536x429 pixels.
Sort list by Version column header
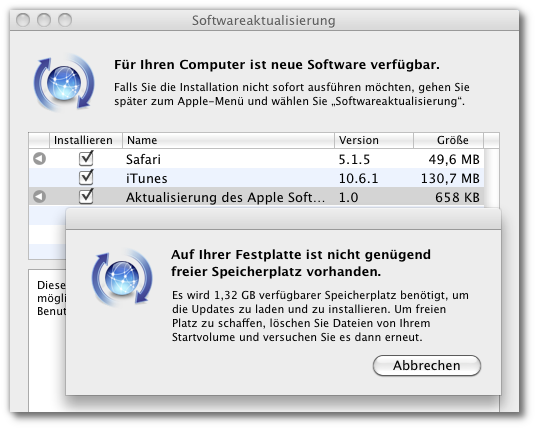click(x=374, y=140)
